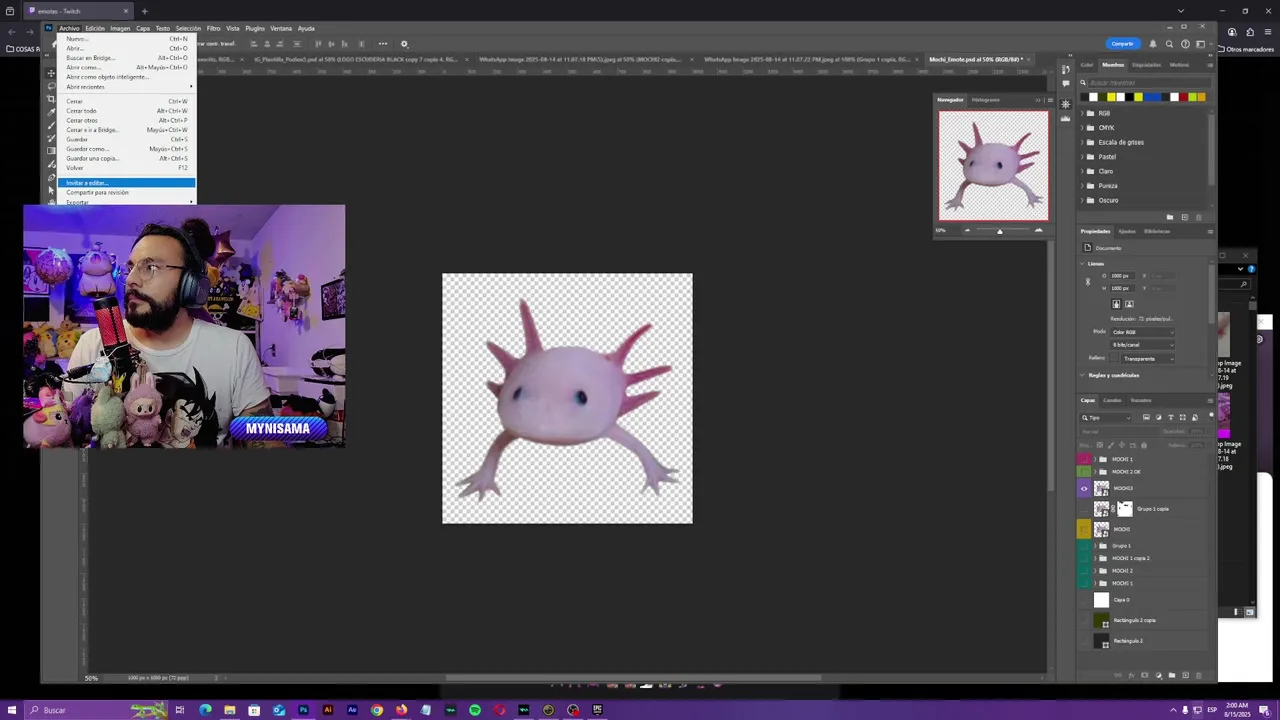Open the Transparente fill dropdown
1280x720 pixels.
click(1148, 359)
